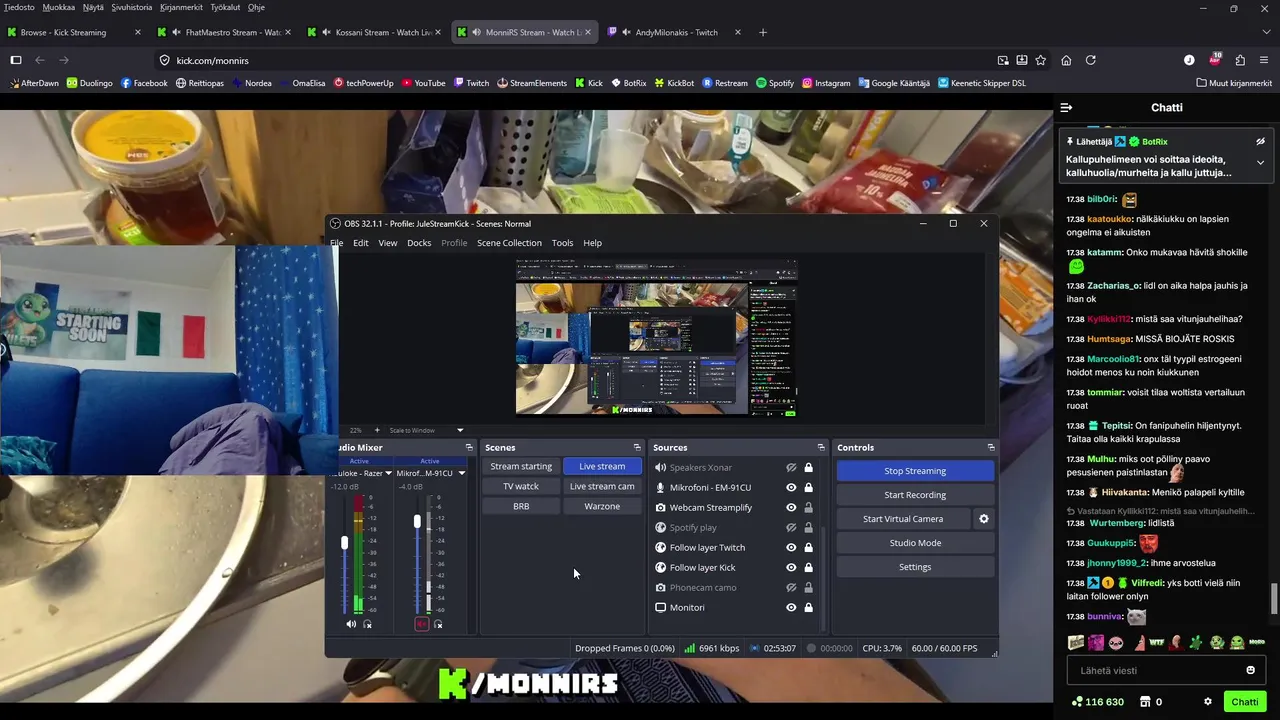Open Mikrof...M-91CU channel options dropdown
Screen dimensions: 1280x720
(x=461, y=473)
